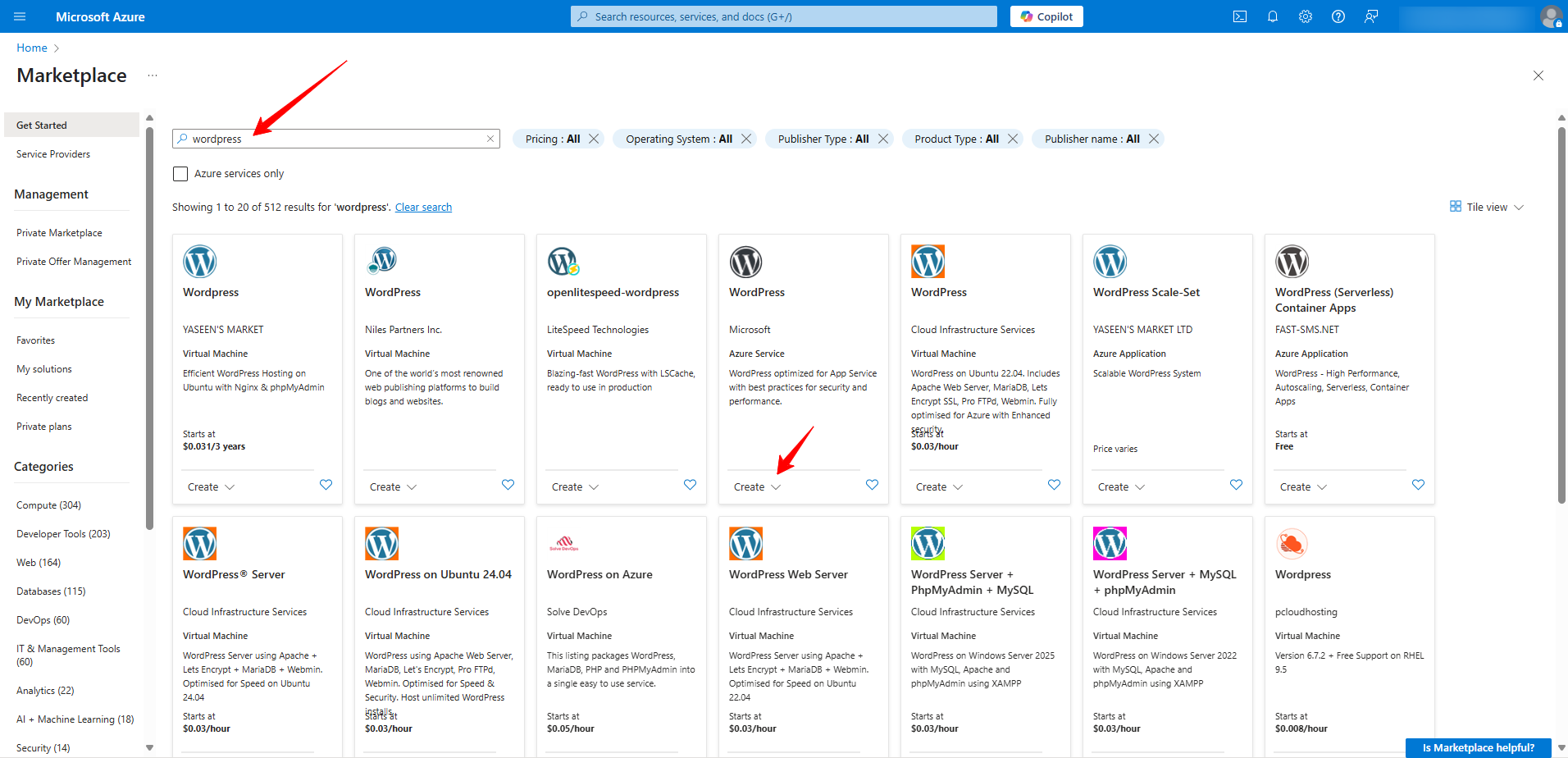The image size is (1568, 758).
Task: Click WordPress Server + PhpMyAdmin + MySQL logo
Action: (x=928, y=544)
